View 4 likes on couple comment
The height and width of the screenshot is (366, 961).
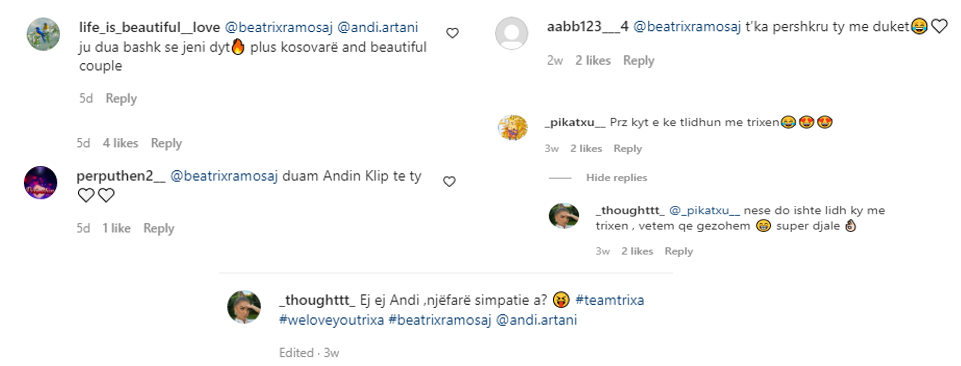120,143
